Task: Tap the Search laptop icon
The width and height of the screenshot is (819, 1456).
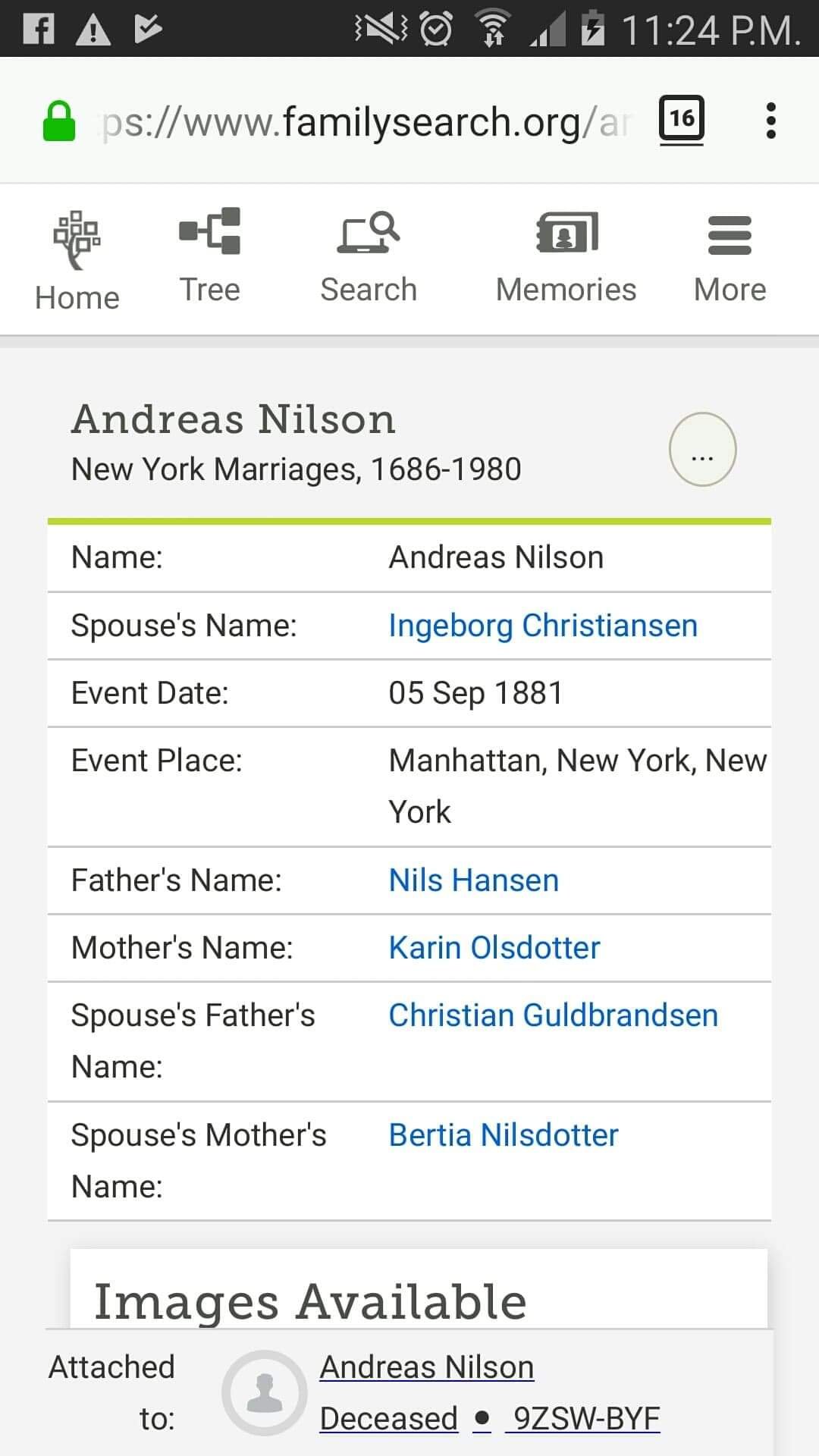Action: tap(369, 233)
